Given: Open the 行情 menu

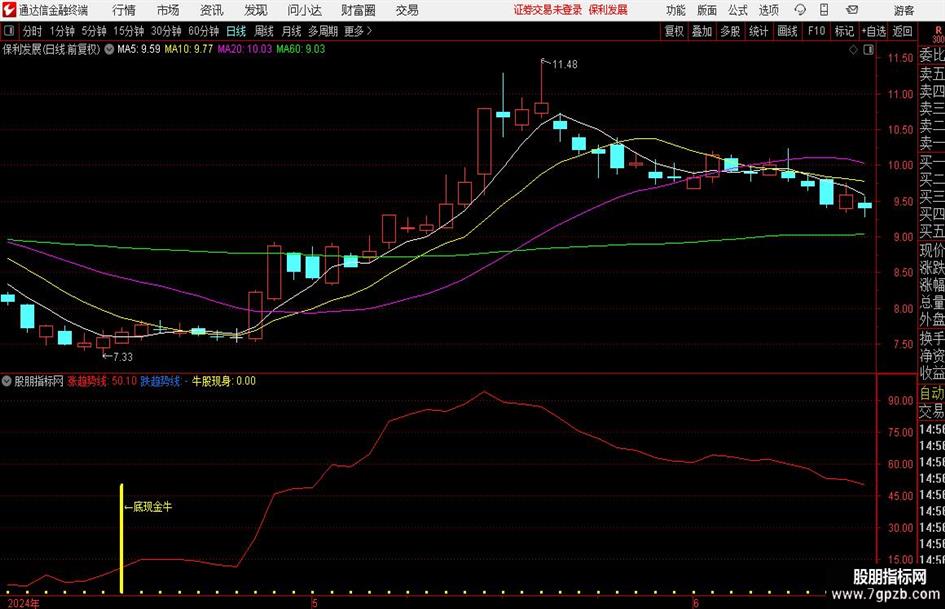Looking at the screenshot, I should coord(124,10).
